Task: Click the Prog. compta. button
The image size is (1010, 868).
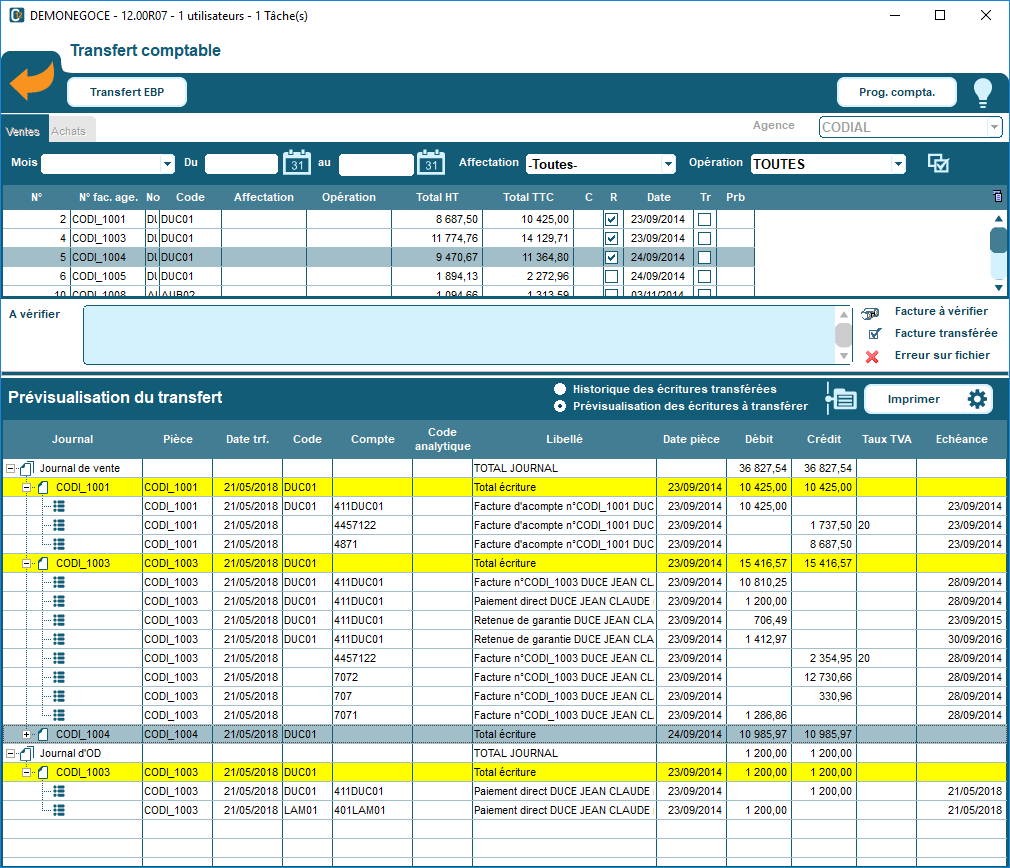Action: (x=896, y=92)
